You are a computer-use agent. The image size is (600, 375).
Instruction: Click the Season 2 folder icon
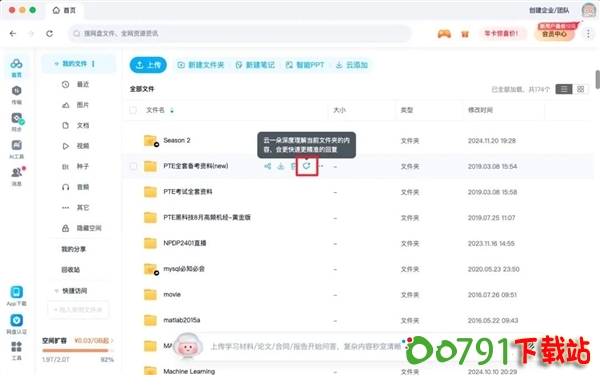[x=151, y=141]
